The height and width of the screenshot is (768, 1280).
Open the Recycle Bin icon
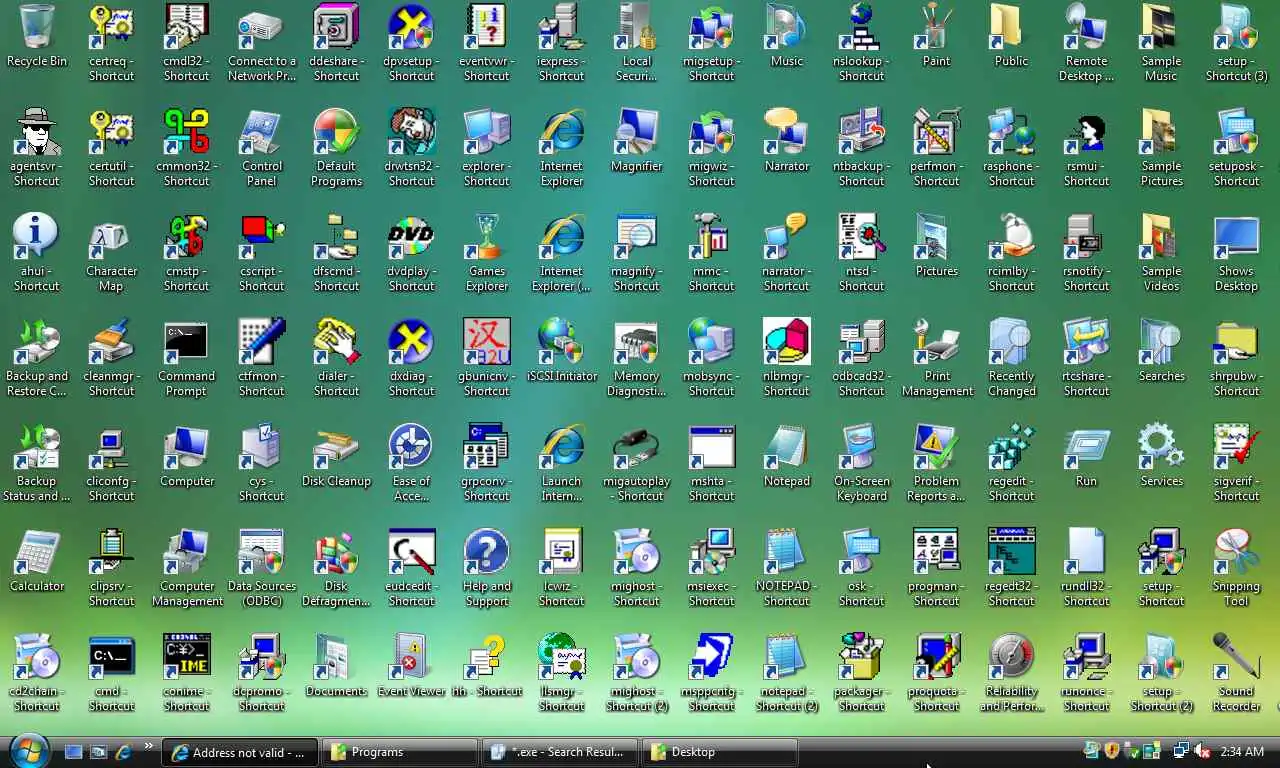(x=37, y=27)
